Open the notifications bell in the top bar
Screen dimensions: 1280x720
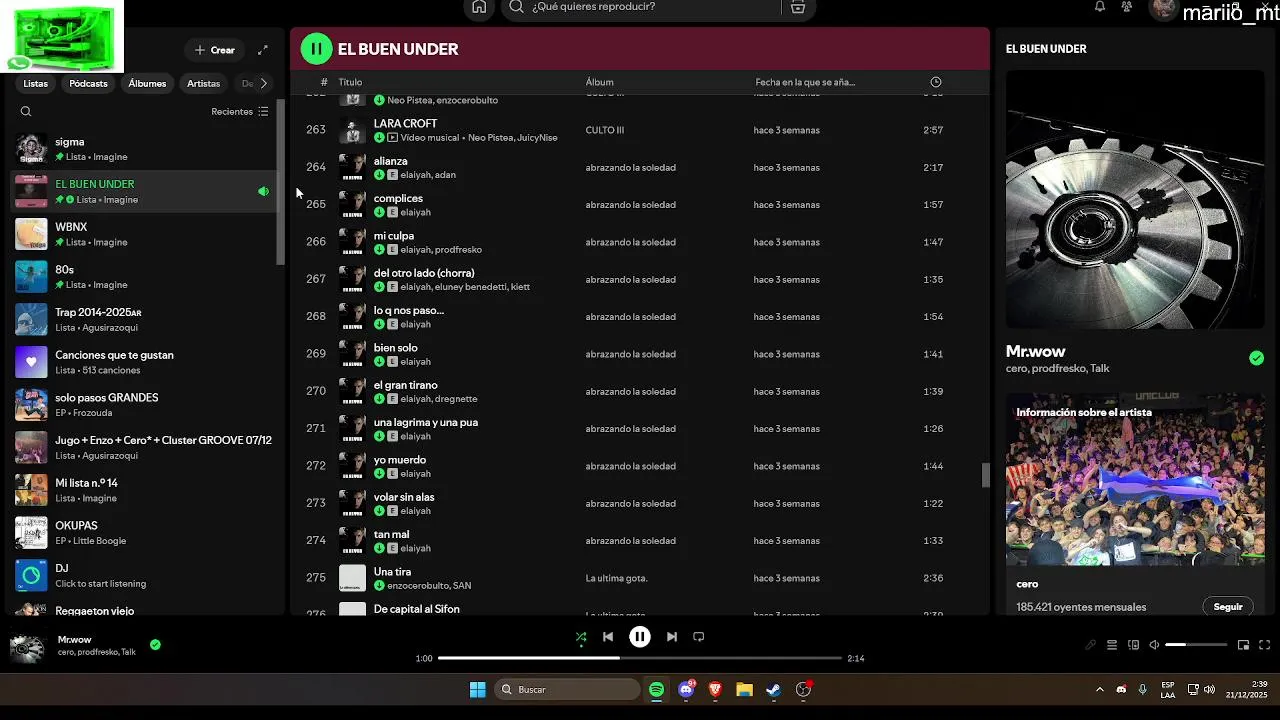point(1100,7)
